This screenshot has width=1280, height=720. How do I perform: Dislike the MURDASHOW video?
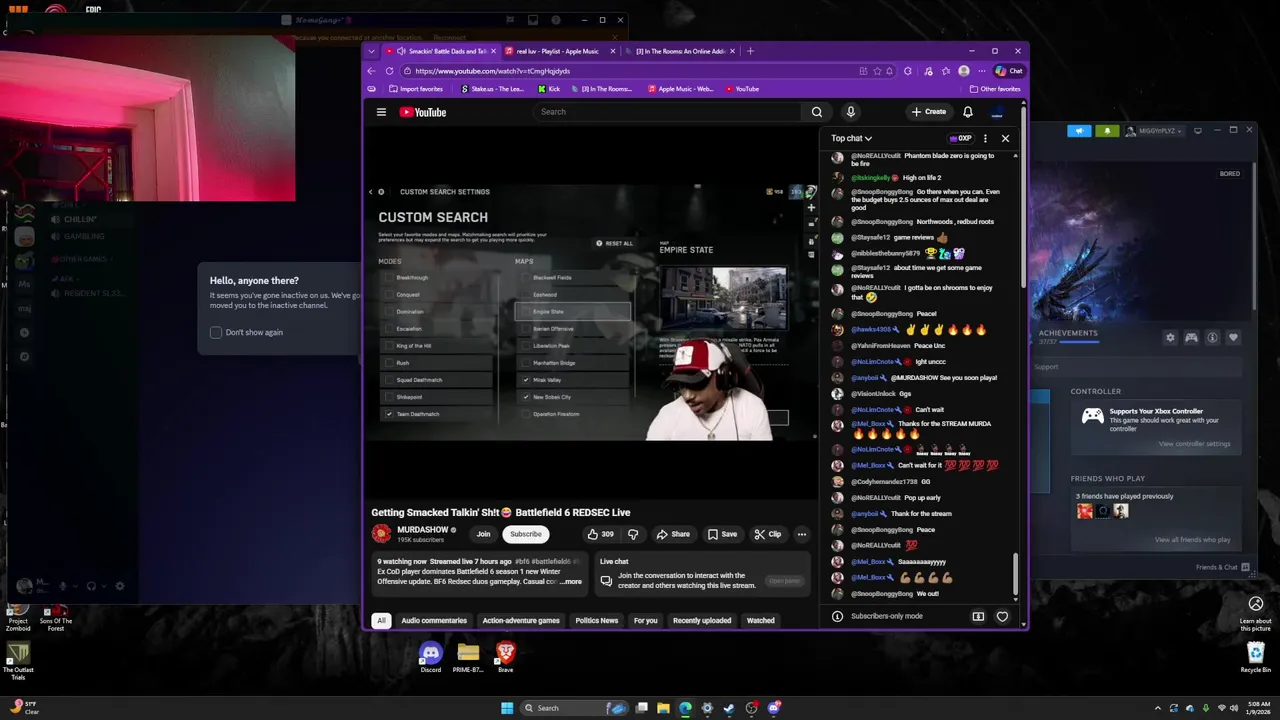click(x=632, y=534)
